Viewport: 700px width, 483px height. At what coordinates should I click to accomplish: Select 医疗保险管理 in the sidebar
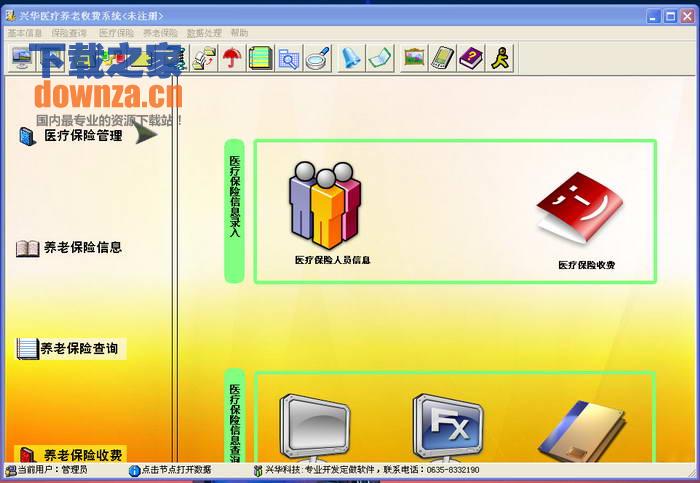click(83, 135)
